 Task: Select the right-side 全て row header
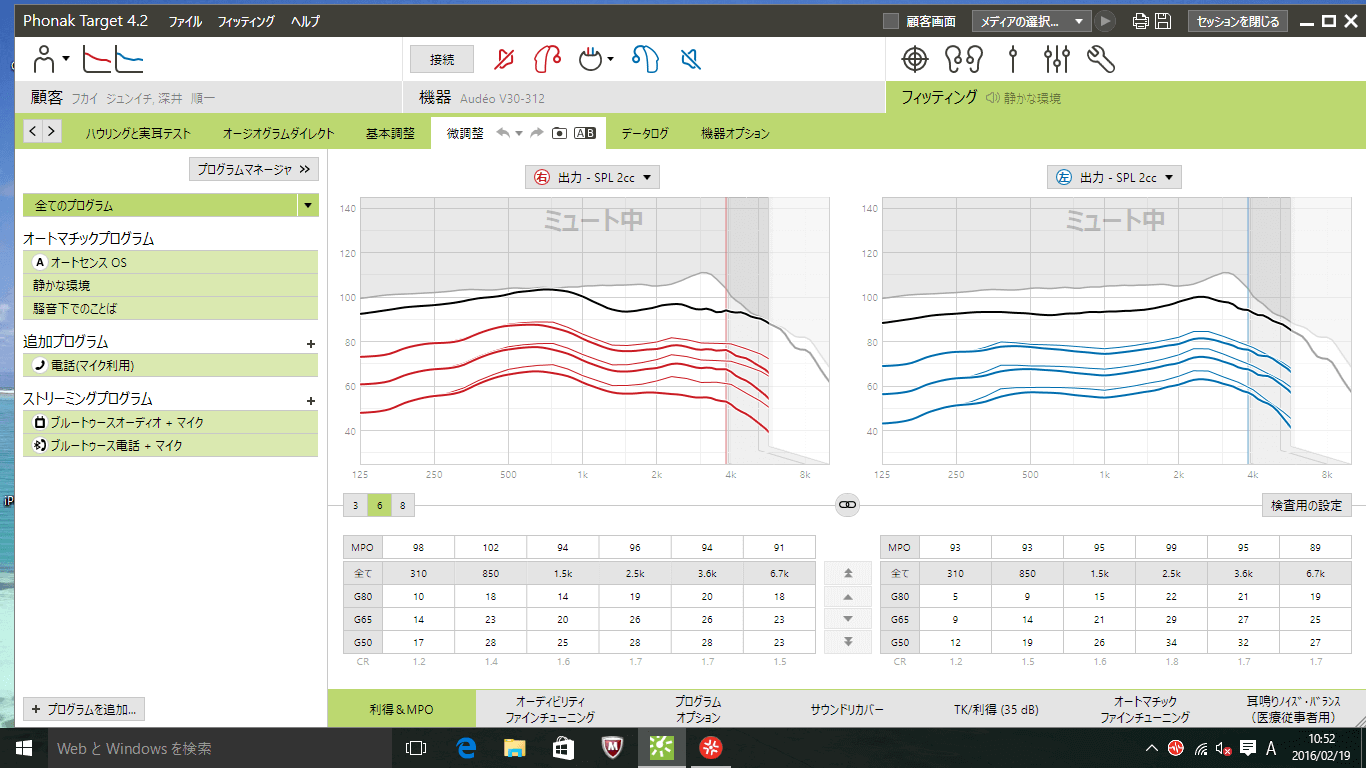tap(362, 574)
